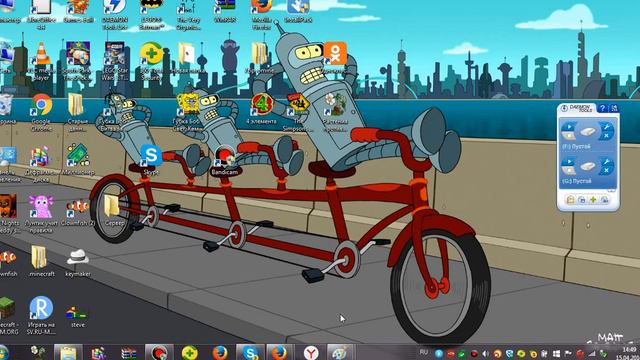
Task: Select the '(F:) Пустой' drive label
Action: pos(576,146)
